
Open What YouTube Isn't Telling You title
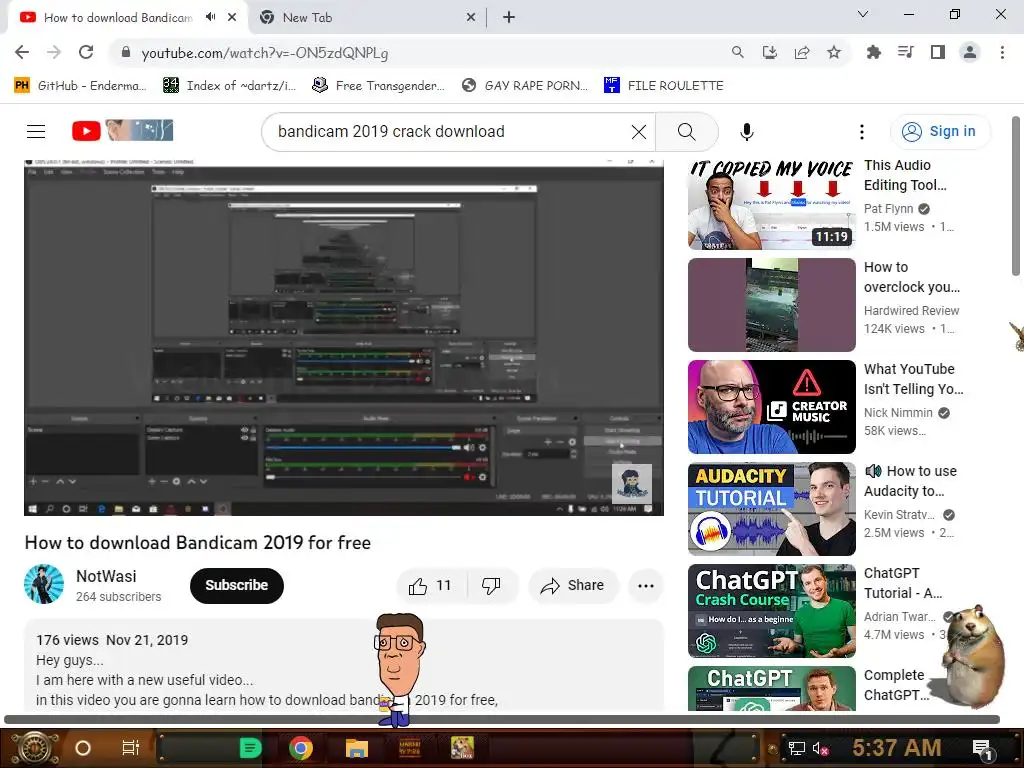coord(913,379)
